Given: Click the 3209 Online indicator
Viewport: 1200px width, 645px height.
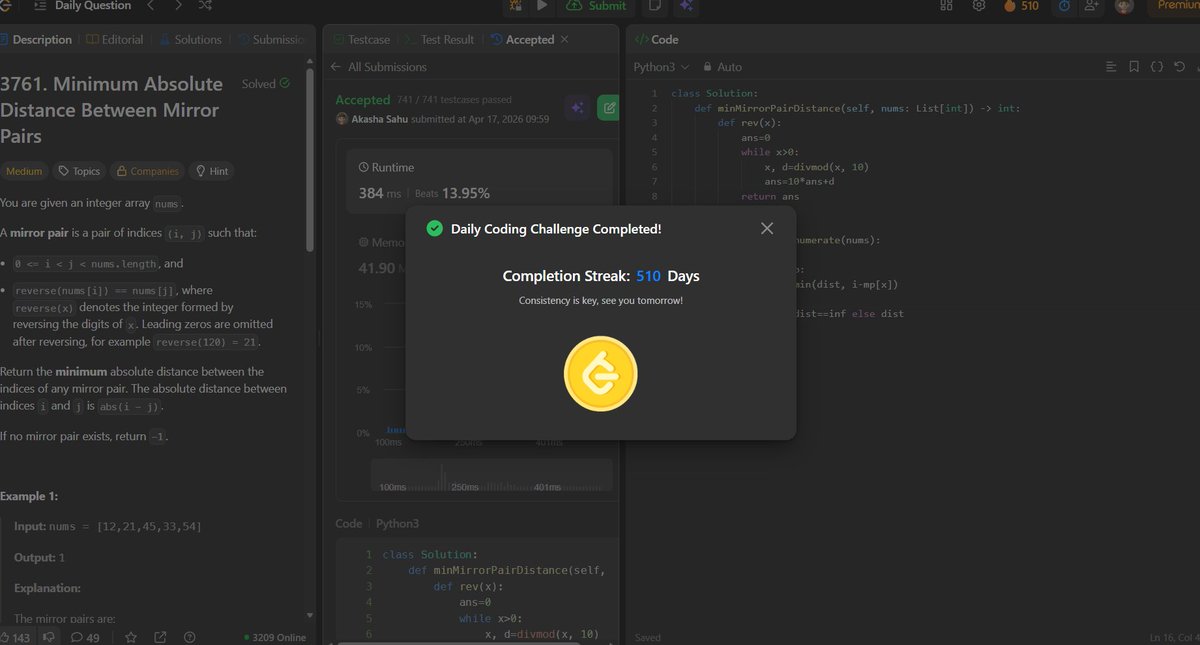Looking at the screenshot, I should coord(275,638).
